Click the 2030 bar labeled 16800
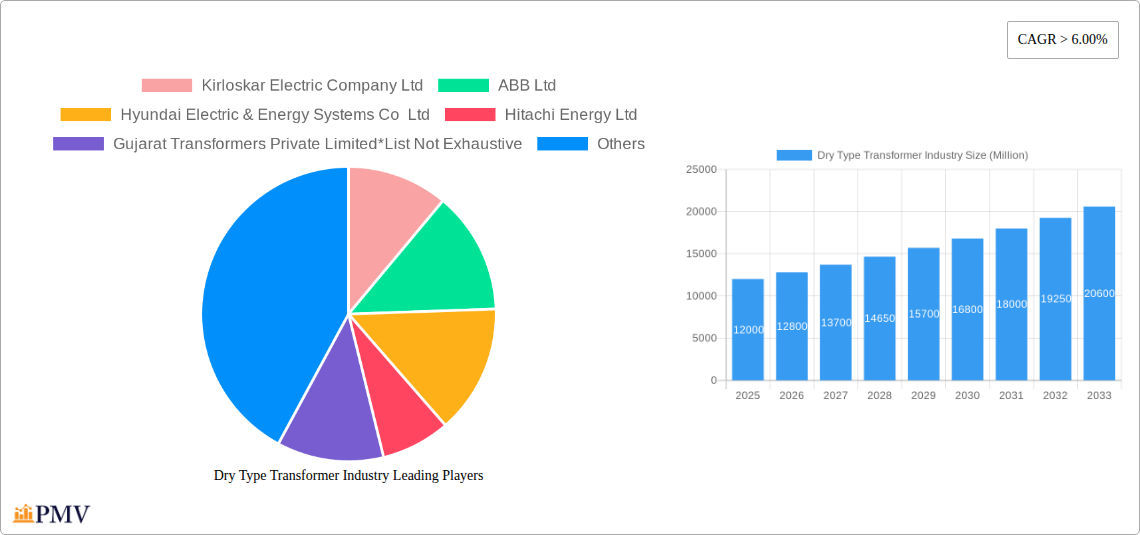Image resolution: width=1140 pixels, height=535 pixels. 968,309
